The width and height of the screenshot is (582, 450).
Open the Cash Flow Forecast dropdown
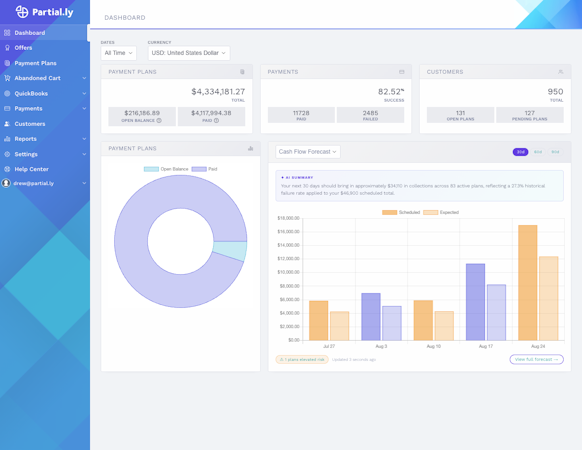[x=308, y=151]
